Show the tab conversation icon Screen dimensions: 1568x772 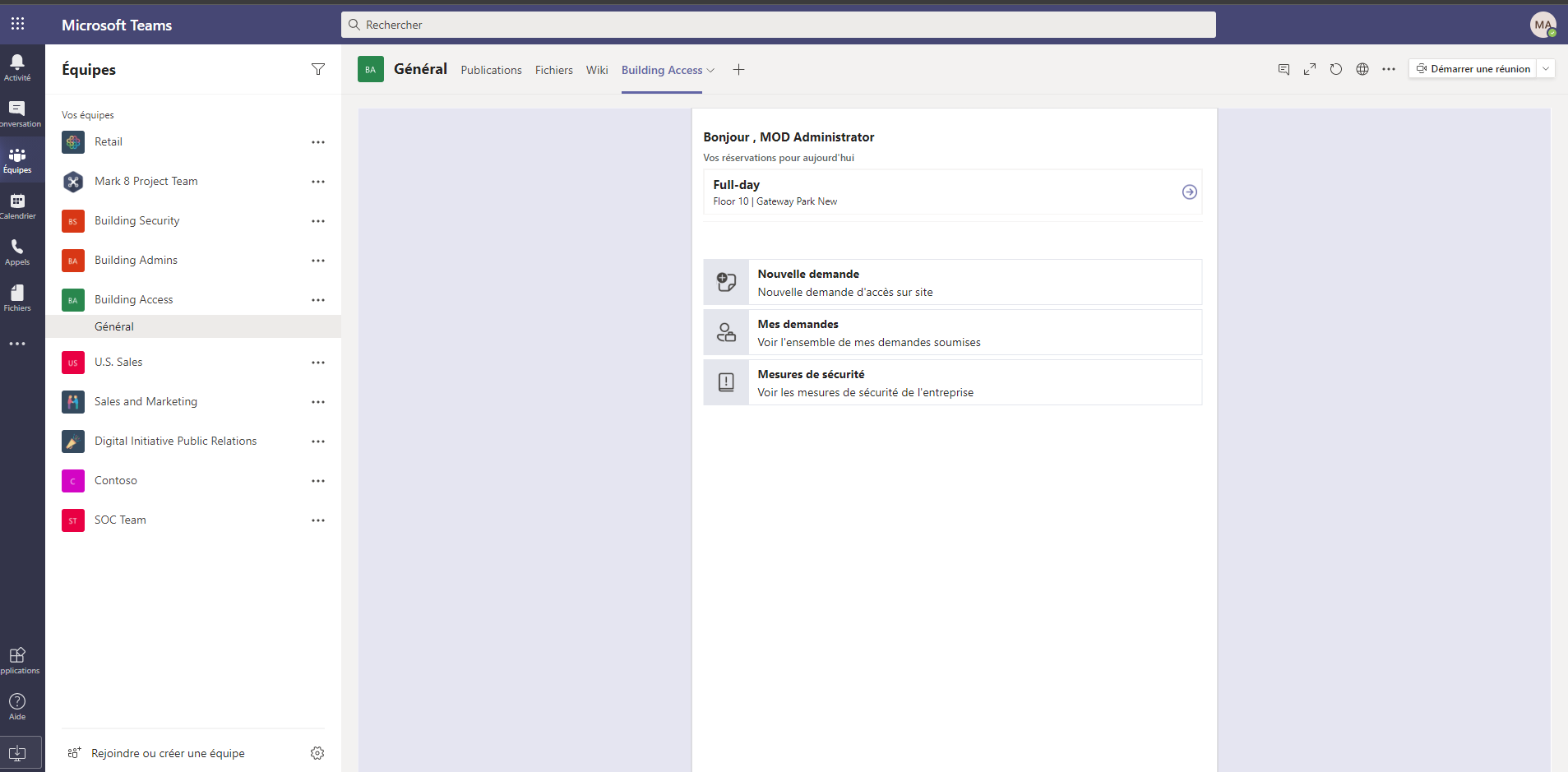[x=1284, y=69]
